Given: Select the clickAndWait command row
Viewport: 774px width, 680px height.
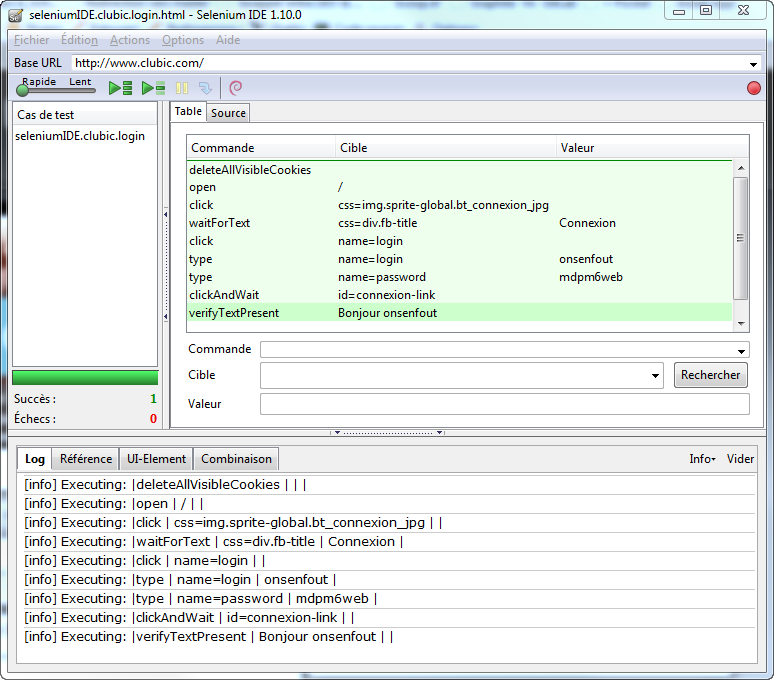Looking at the screenshot, I should tap(459, 295).
